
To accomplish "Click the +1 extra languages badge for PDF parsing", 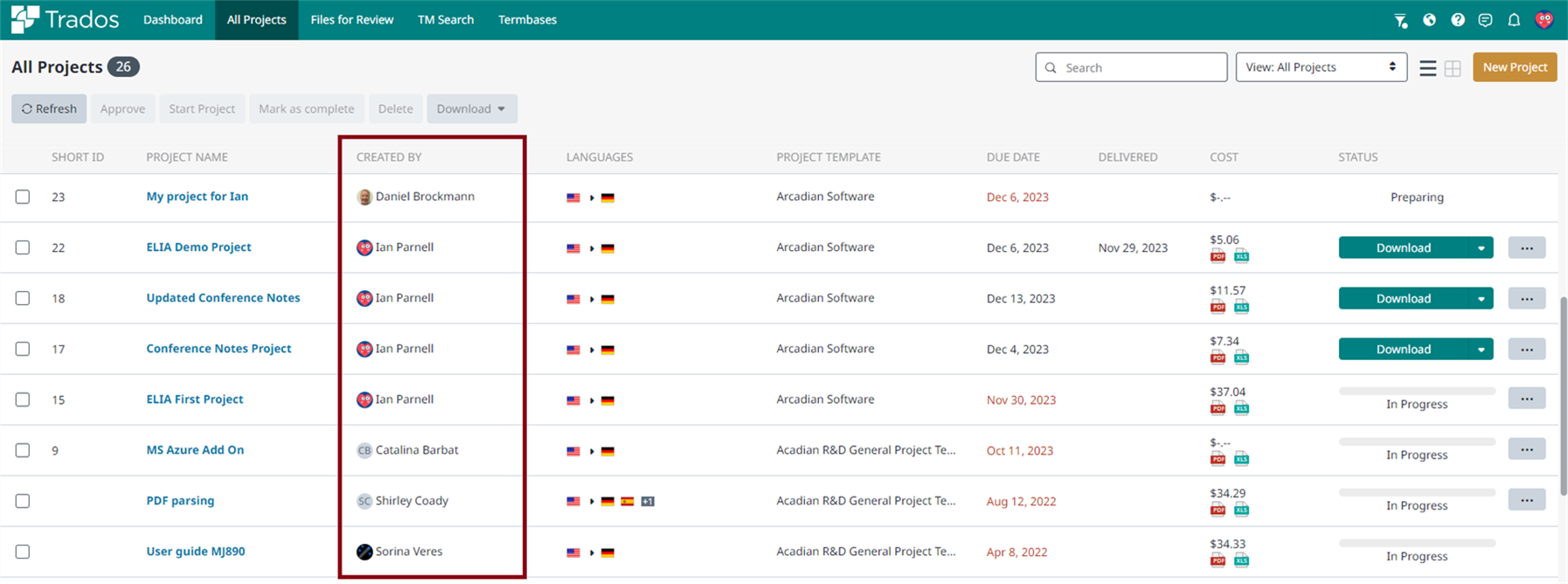I will click(648, 501).
